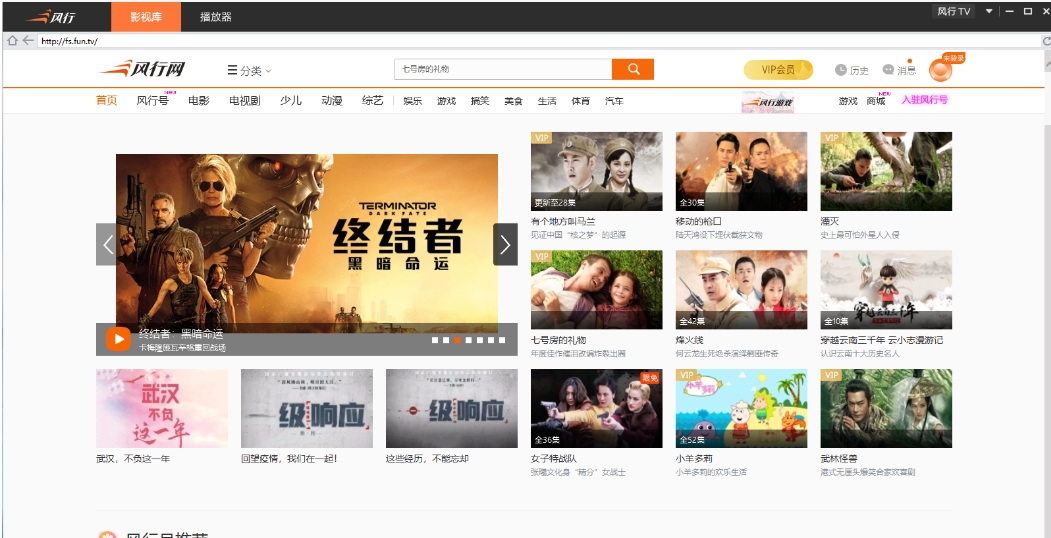The width and height of the screenshot is (1051, 538).
Task: Open the 商城 link
Action: 875,101
